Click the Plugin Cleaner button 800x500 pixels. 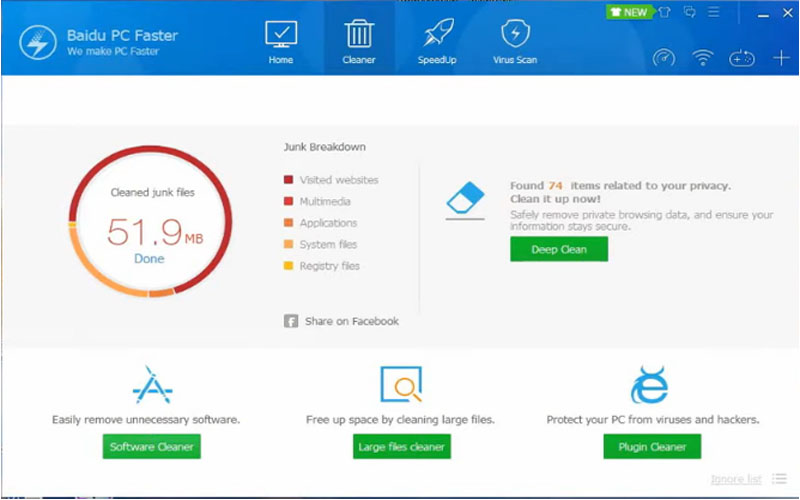(x=652, y=446)
